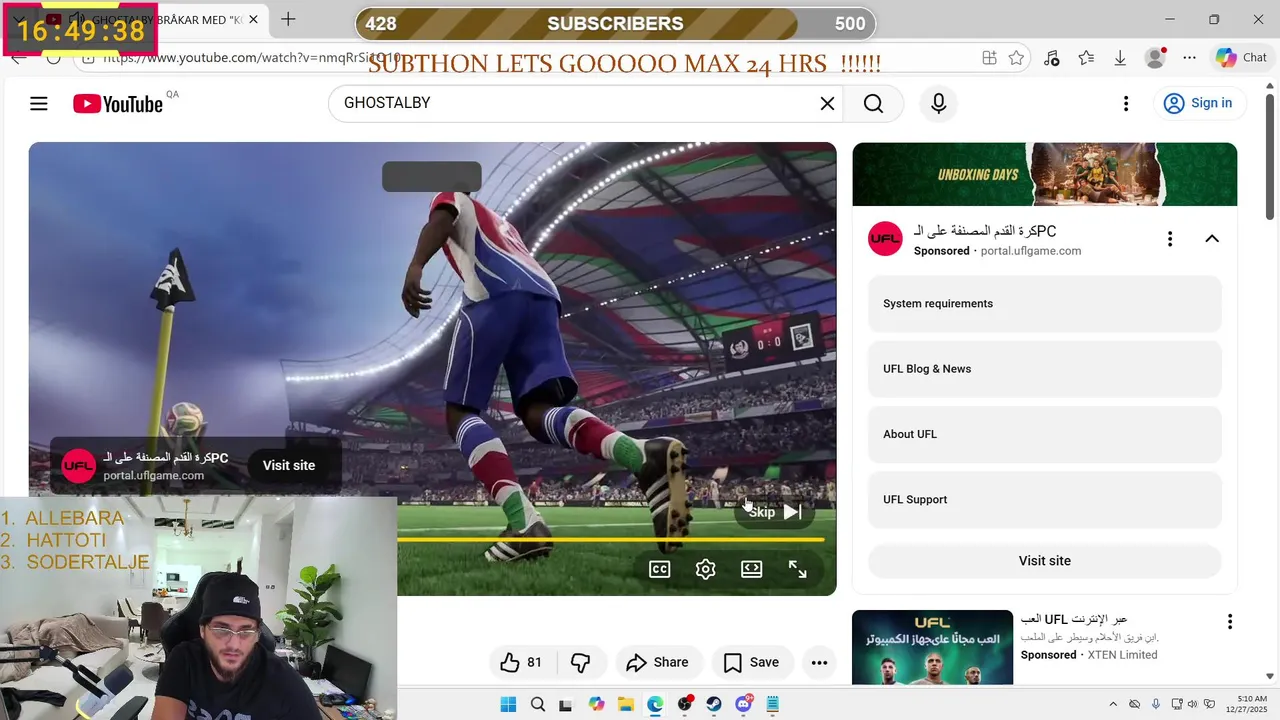Open Discord from the taskbar
This screenshot has width=1280, height=720.
point(744,704)
